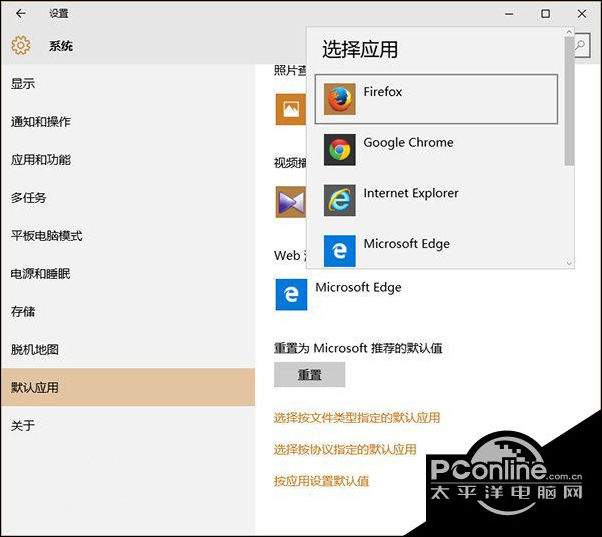Image resolution: width=602 pixels, height=537 pixels.
Task: Click the orange settings gear icon
Action: (x=21, y=45)
